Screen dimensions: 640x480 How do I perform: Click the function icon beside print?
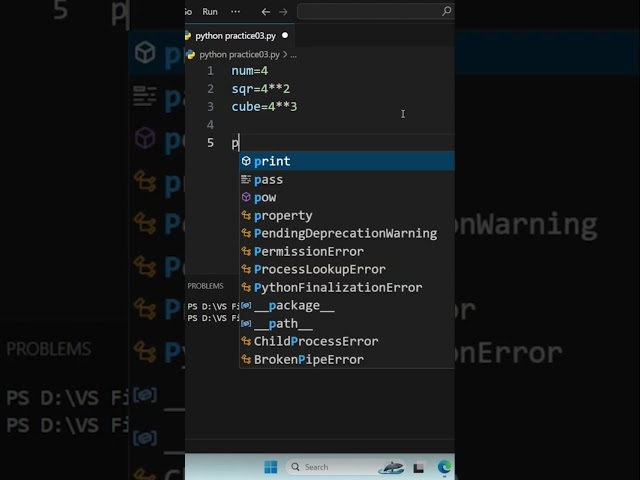tap(246, 161)
